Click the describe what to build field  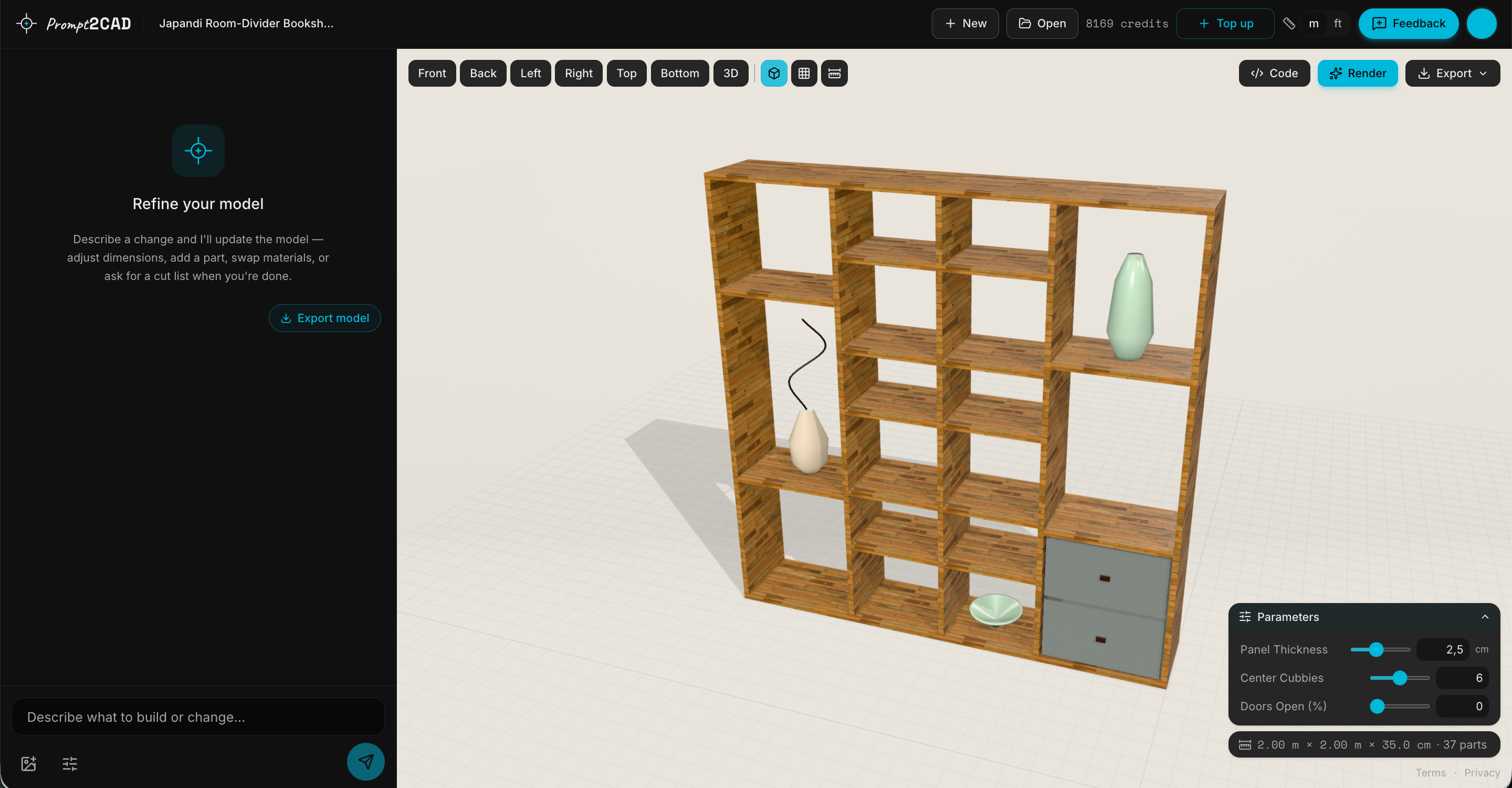pyautogui.click(x=198, y=717)
